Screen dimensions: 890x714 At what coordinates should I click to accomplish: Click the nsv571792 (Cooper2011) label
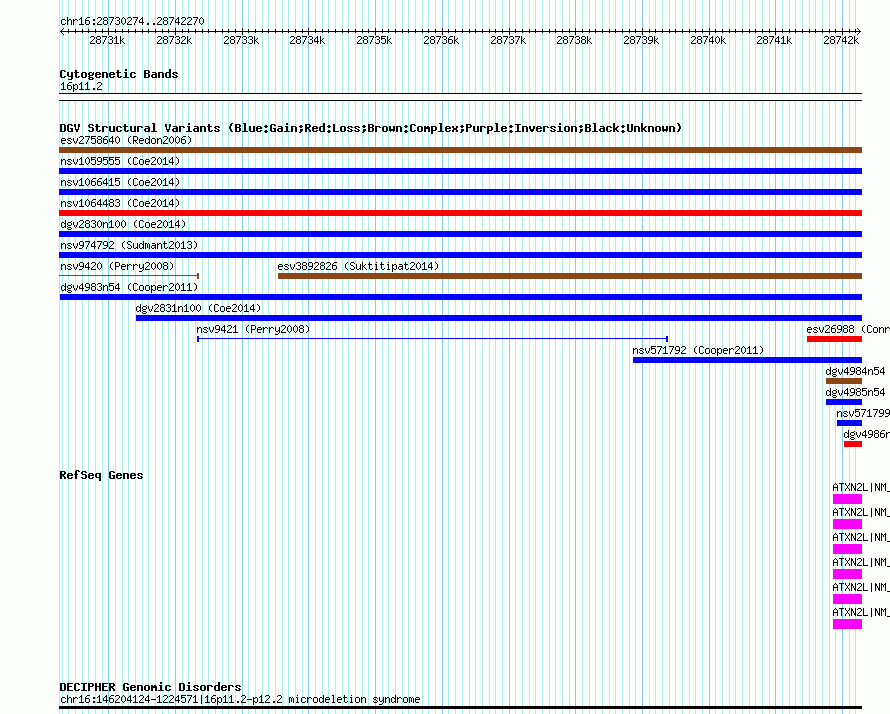click(698, 350)
